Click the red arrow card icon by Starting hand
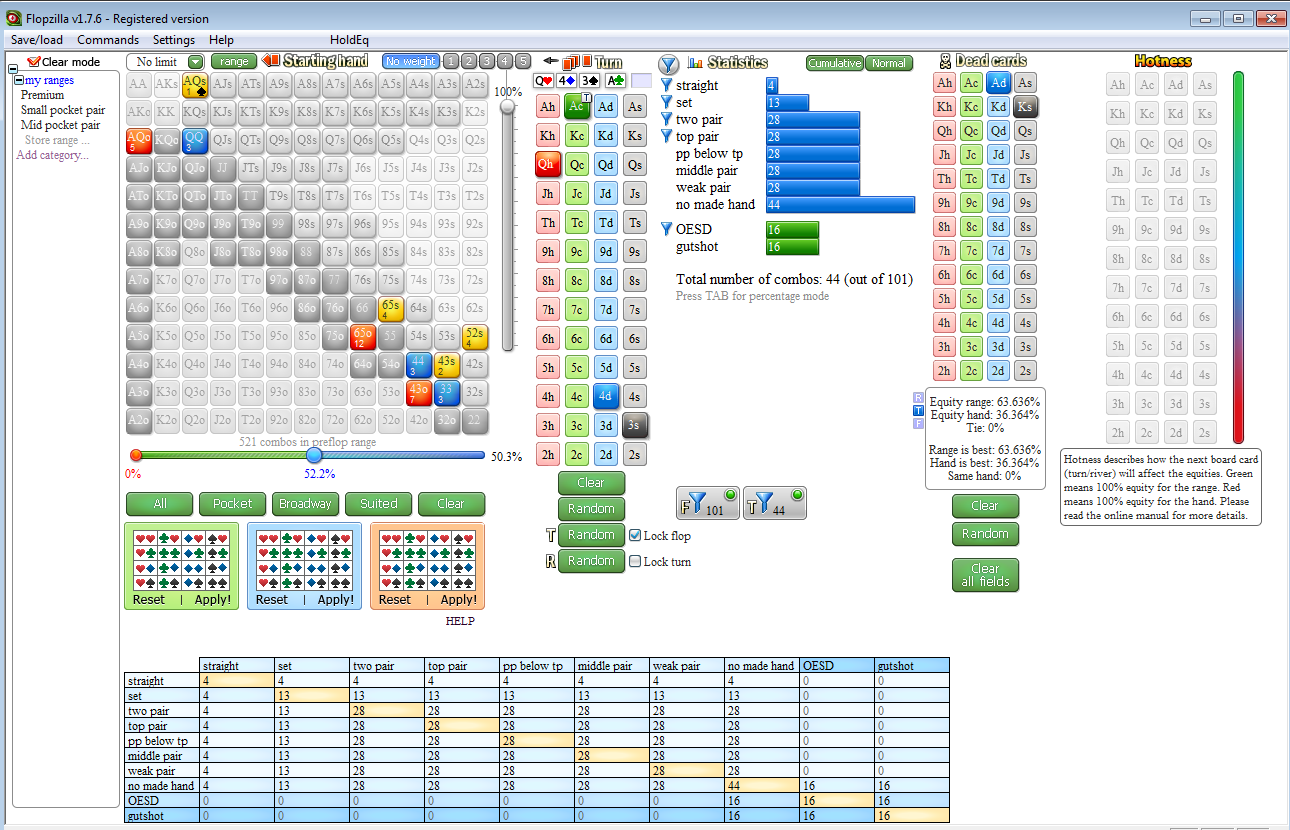 tap(271, 61)
